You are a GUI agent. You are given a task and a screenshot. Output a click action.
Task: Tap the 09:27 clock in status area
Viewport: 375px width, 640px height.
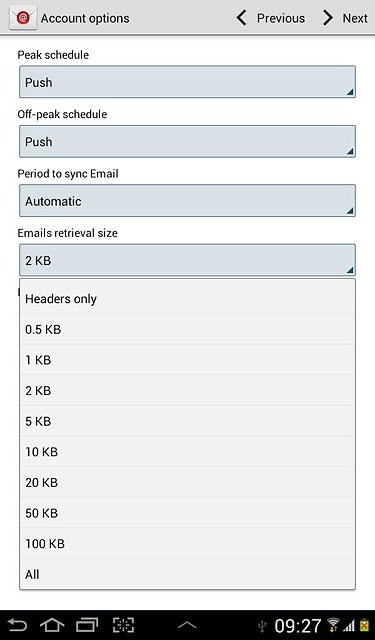(x=297, y=625)
